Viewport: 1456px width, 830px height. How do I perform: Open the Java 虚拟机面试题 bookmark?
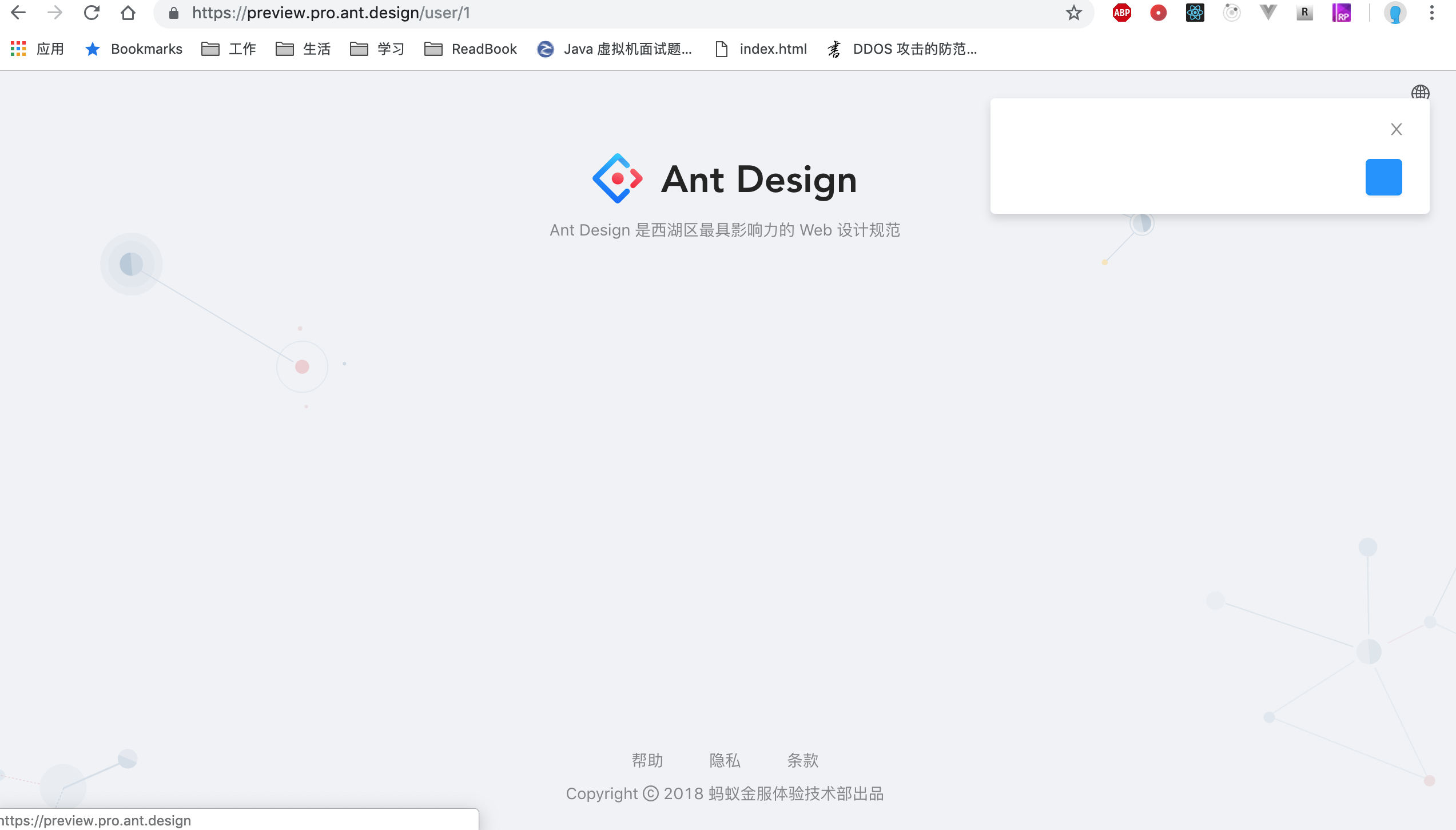pos(615,49)
